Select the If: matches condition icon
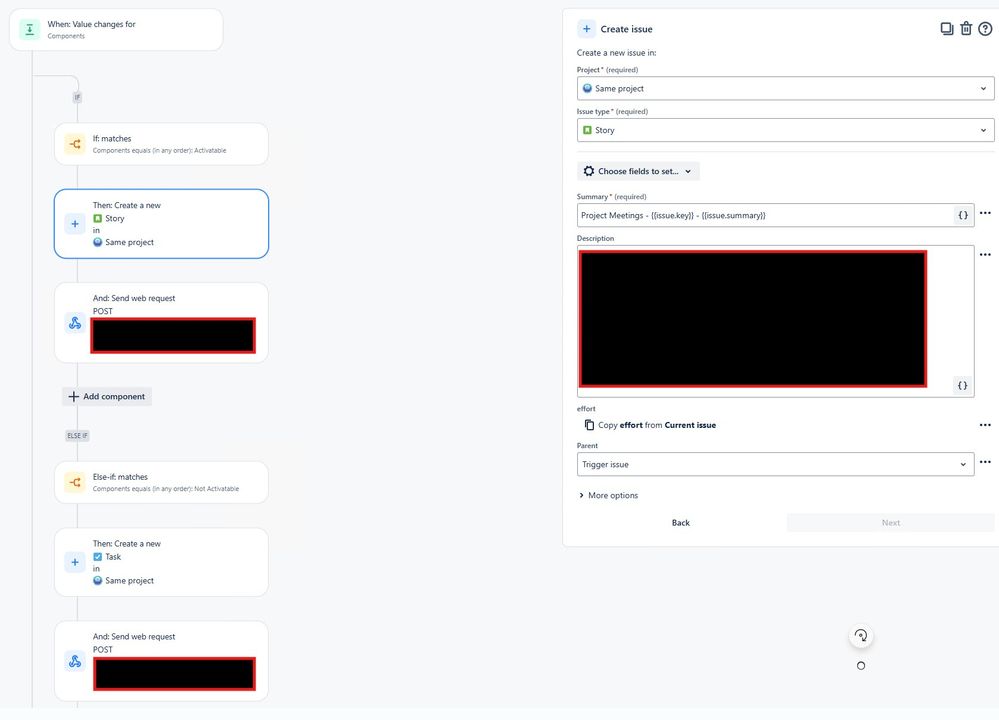The width and height of the screenshot is (999, 720). tap(75, 144)
